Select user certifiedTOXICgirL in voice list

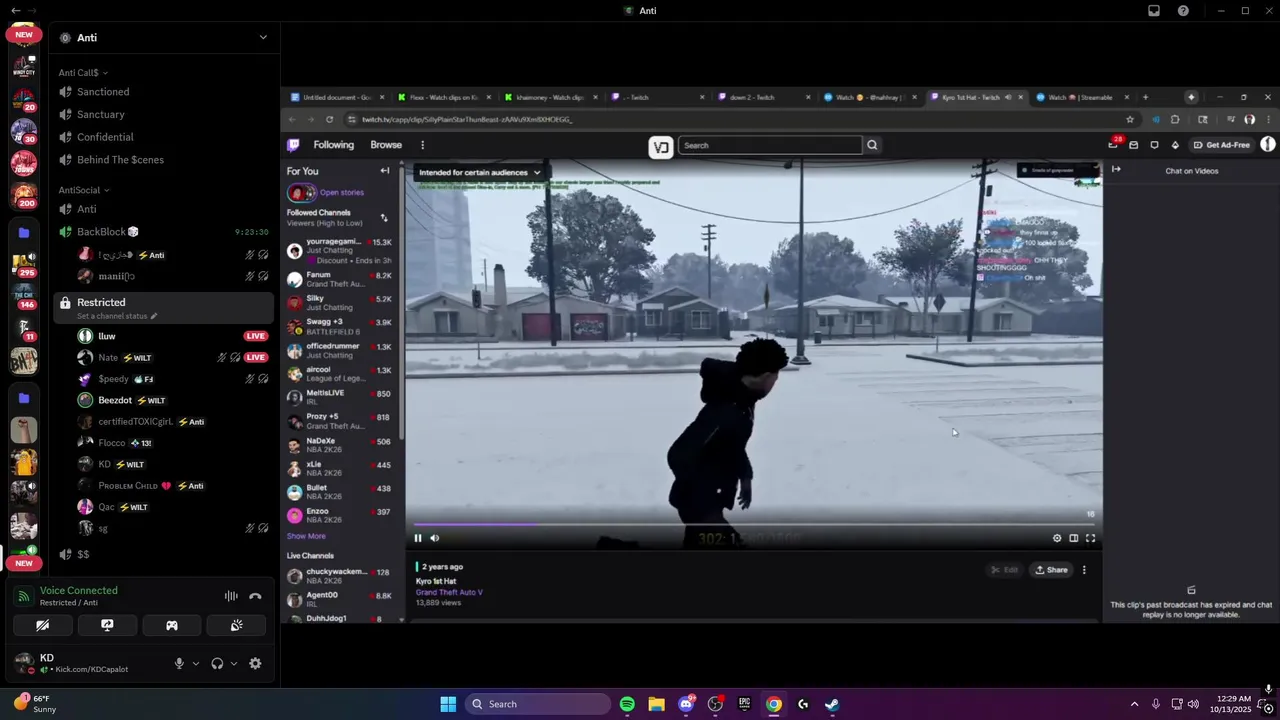pyautogui.click(x=135, y=422)
